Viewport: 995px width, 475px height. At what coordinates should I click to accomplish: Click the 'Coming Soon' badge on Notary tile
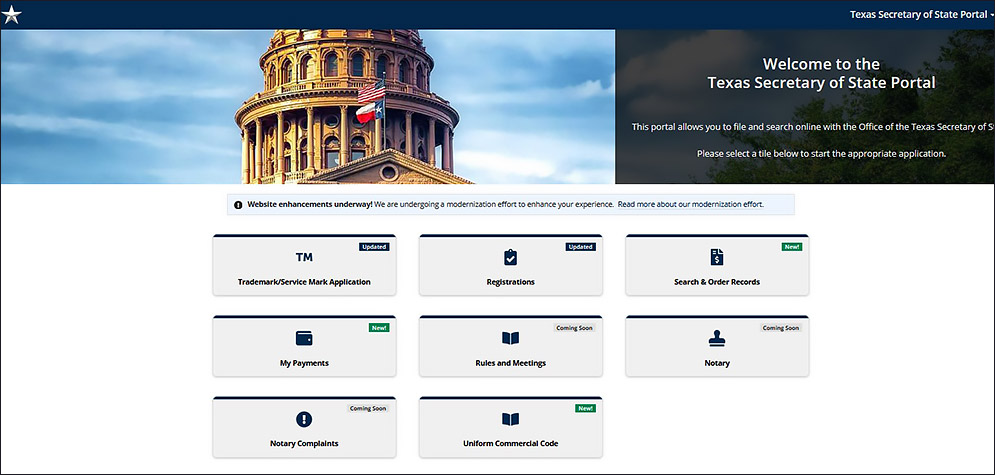coord(780,327)
